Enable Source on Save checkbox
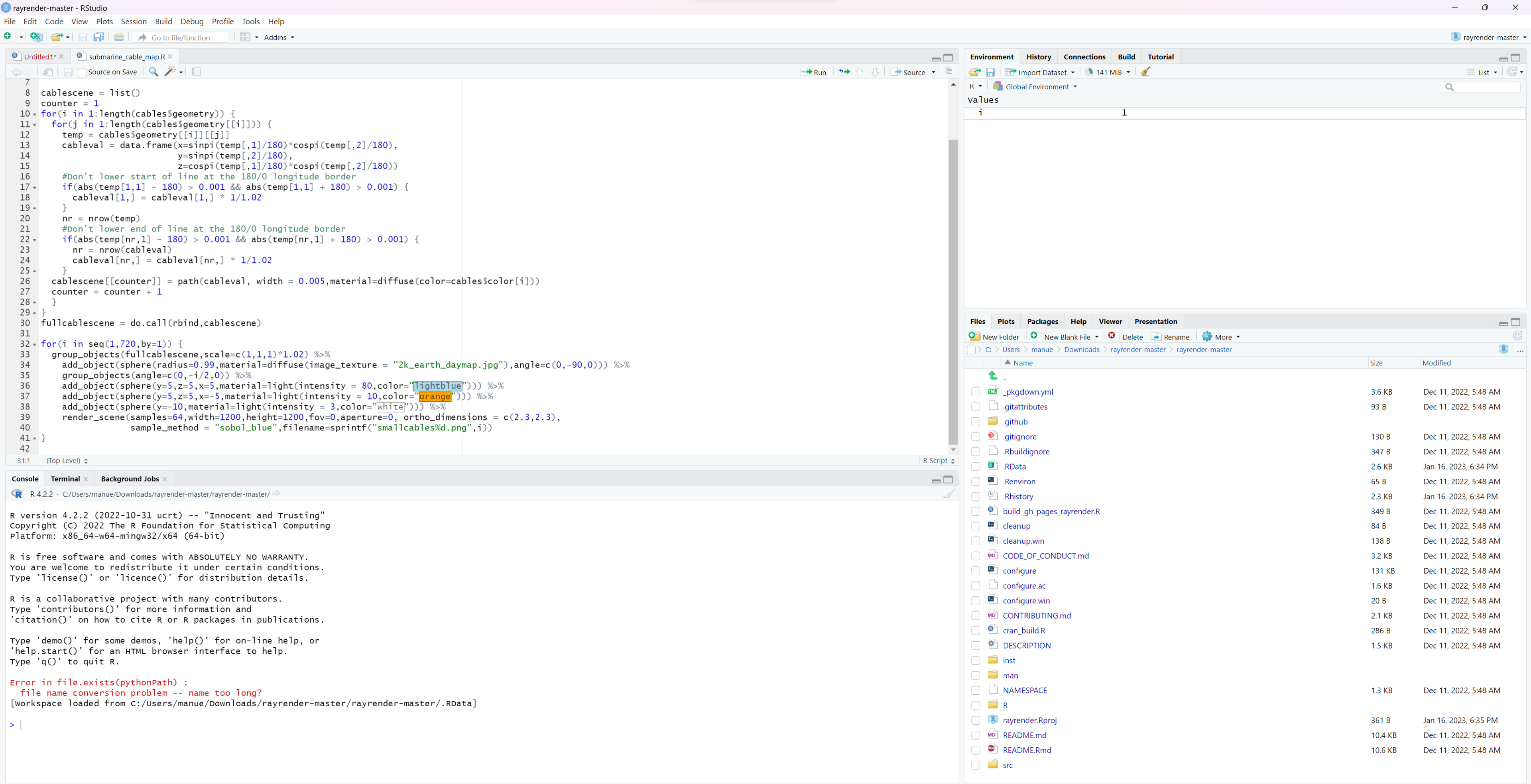1531x784 pixels. (x=82, y=73)
